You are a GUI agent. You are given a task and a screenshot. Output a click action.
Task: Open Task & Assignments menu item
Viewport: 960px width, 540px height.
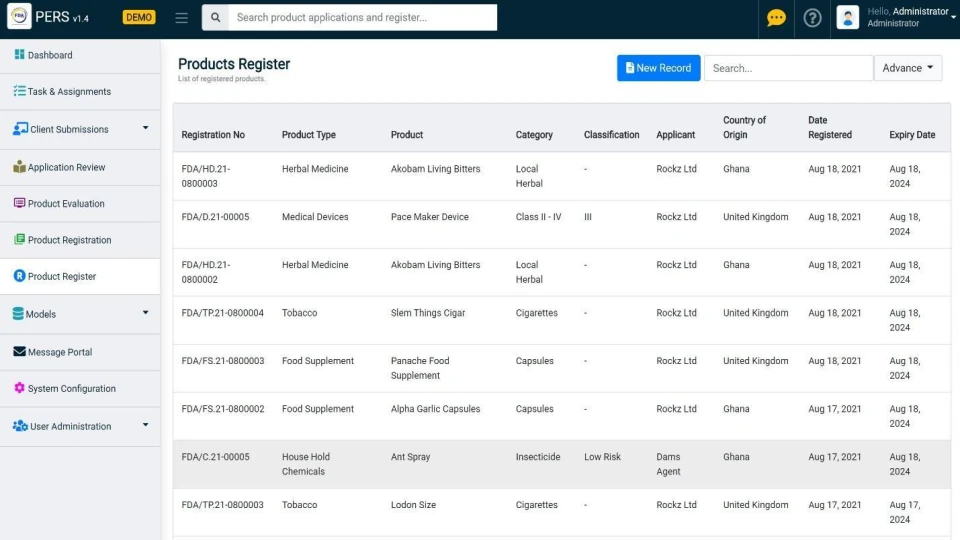click(80, 92)
